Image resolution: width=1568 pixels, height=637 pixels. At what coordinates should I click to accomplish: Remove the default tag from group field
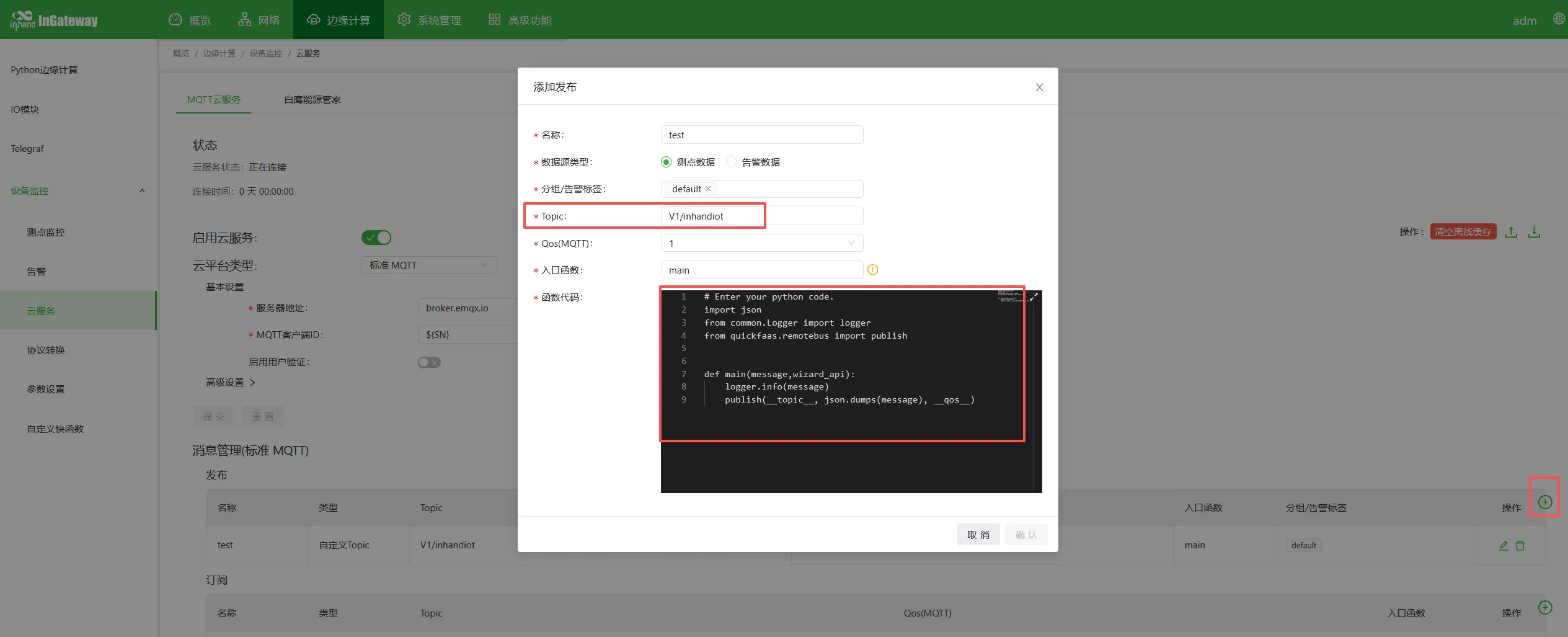[708, 189]
